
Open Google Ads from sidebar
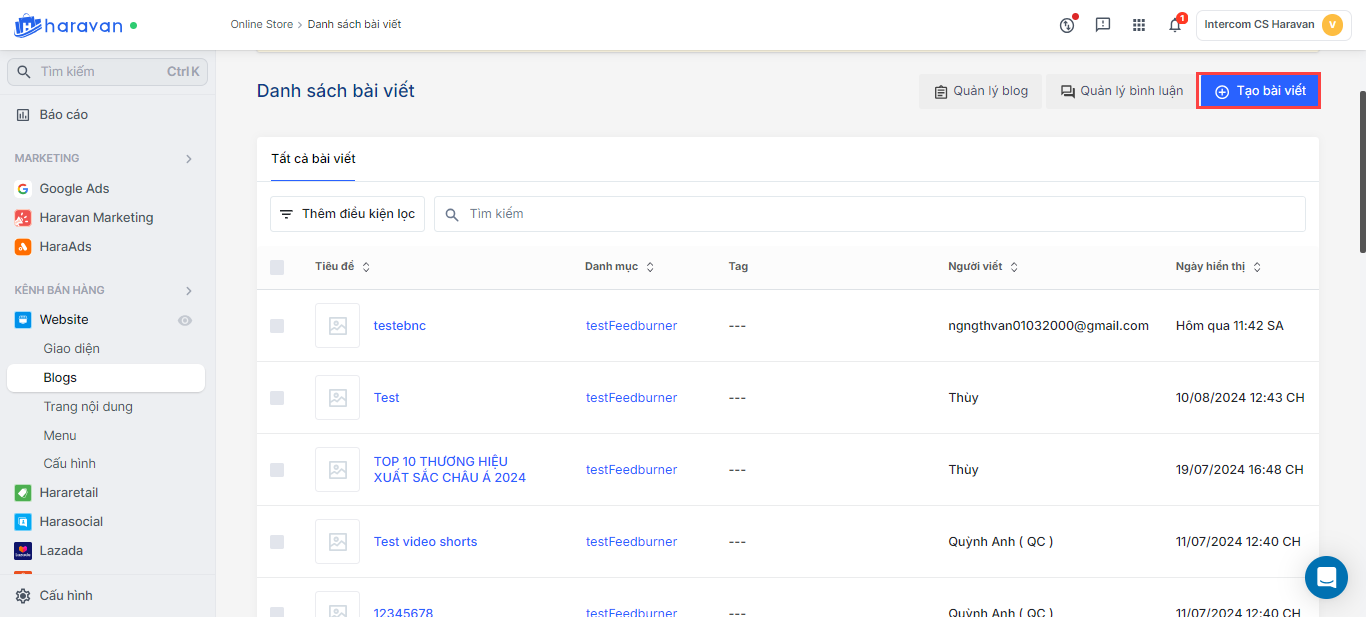[x=74, y=188]
